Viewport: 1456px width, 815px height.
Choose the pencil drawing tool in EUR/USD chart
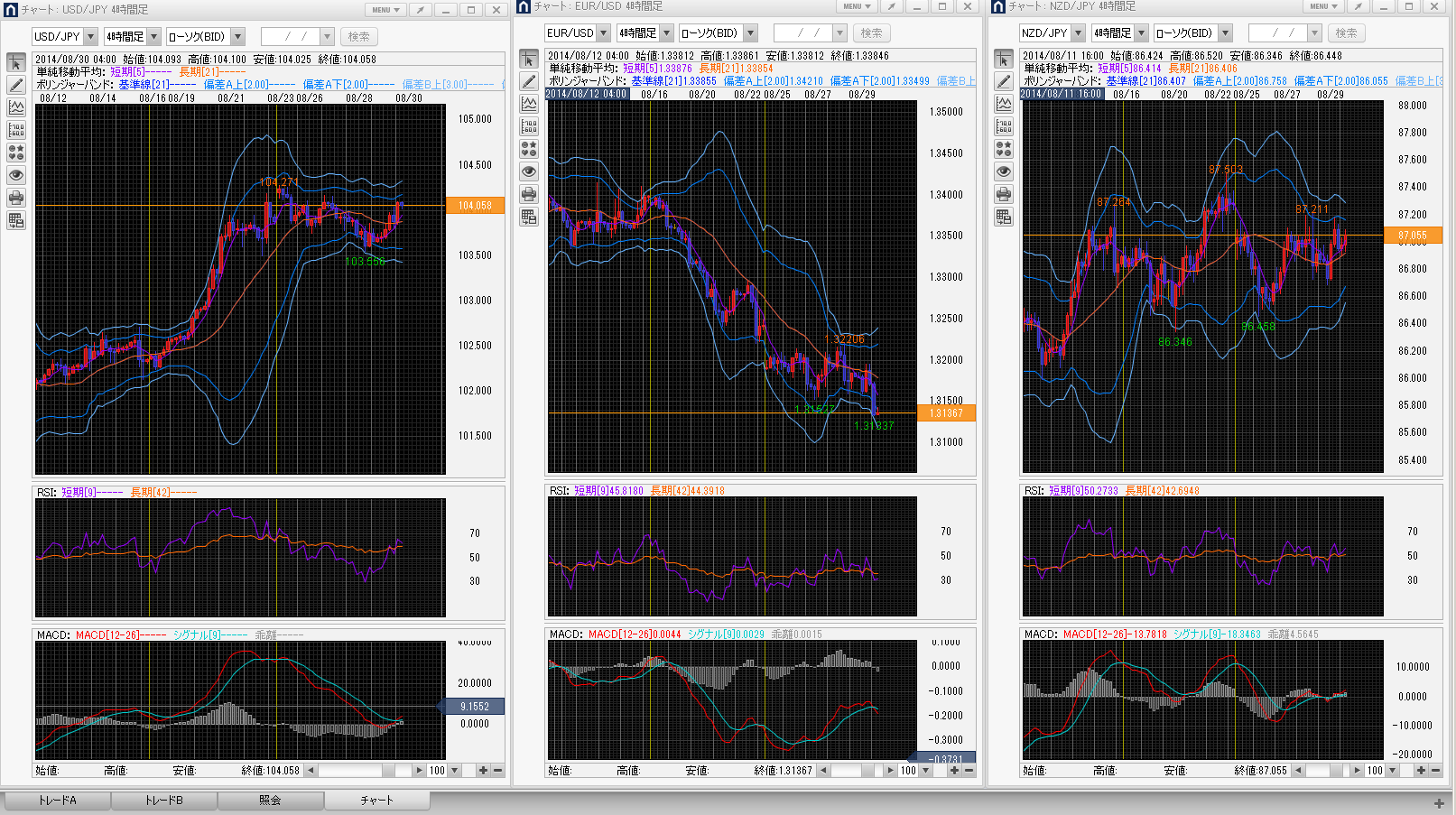[529, 81]
